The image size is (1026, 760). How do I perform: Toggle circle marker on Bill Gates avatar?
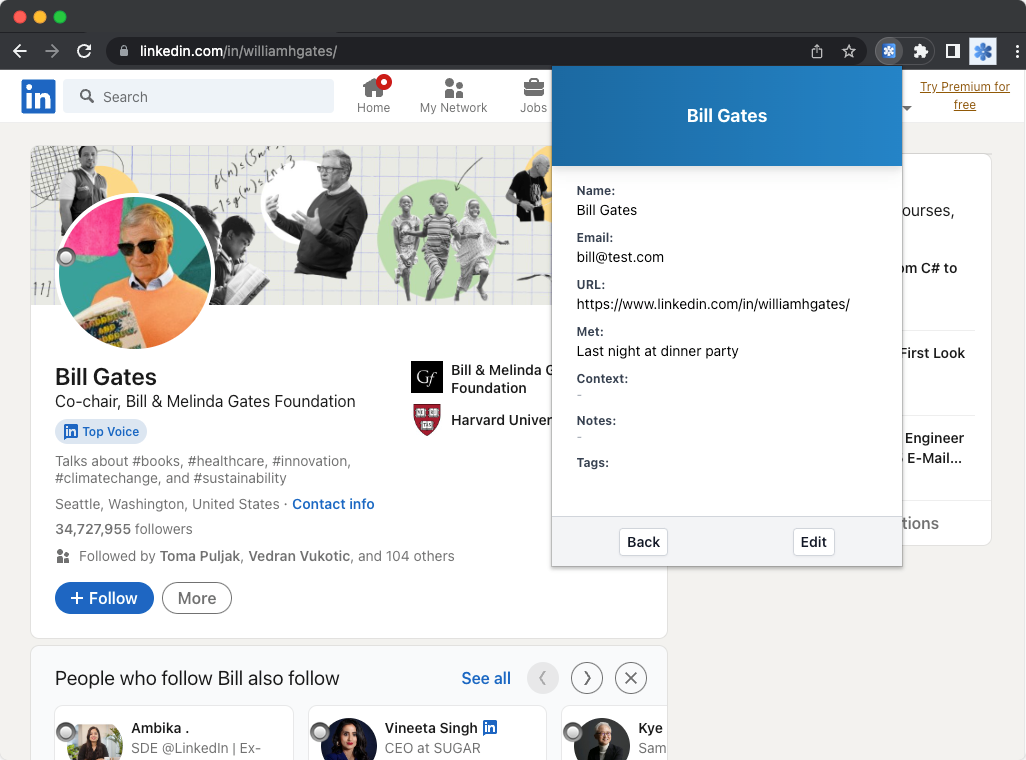[66, 257]
